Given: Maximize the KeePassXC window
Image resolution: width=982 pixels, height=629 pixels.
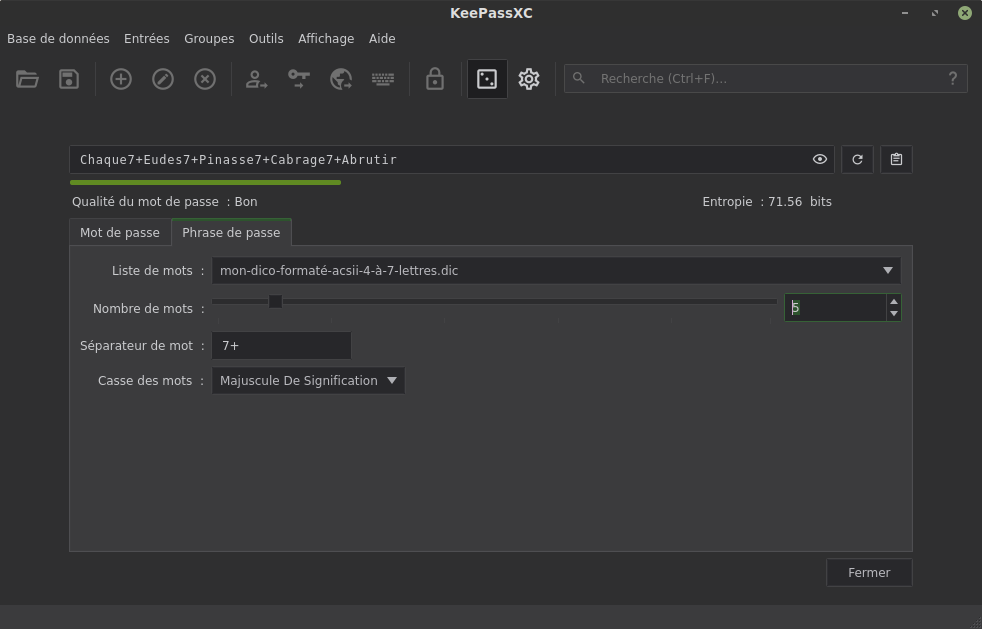Looking at the screenshot, I should (x=935, y=13).
